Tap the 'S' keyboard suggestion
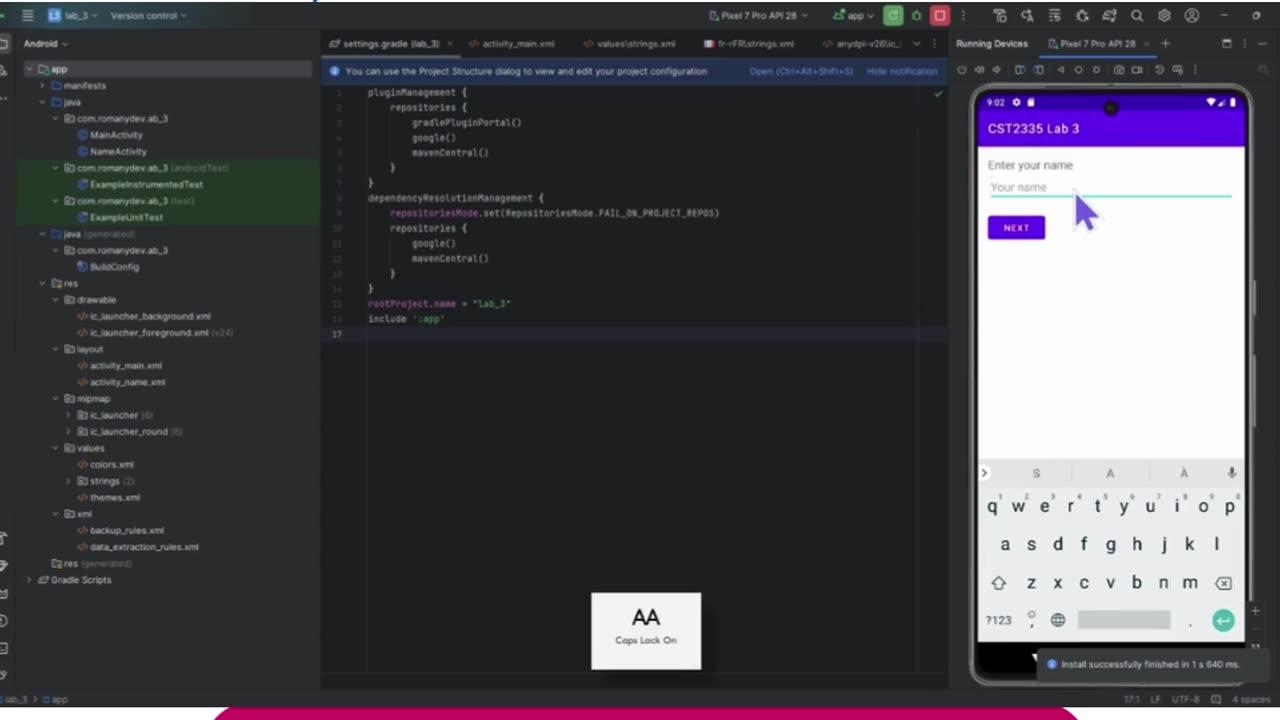1280x720 pixels. pyautogui.click(x=1036, y=473)
